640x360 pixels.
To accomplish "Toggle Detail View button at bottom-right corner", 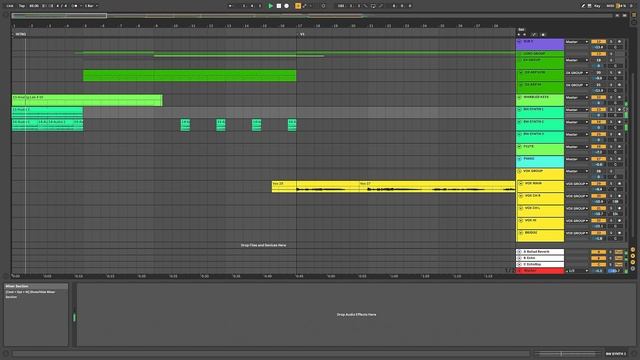I will pos(634,354).
